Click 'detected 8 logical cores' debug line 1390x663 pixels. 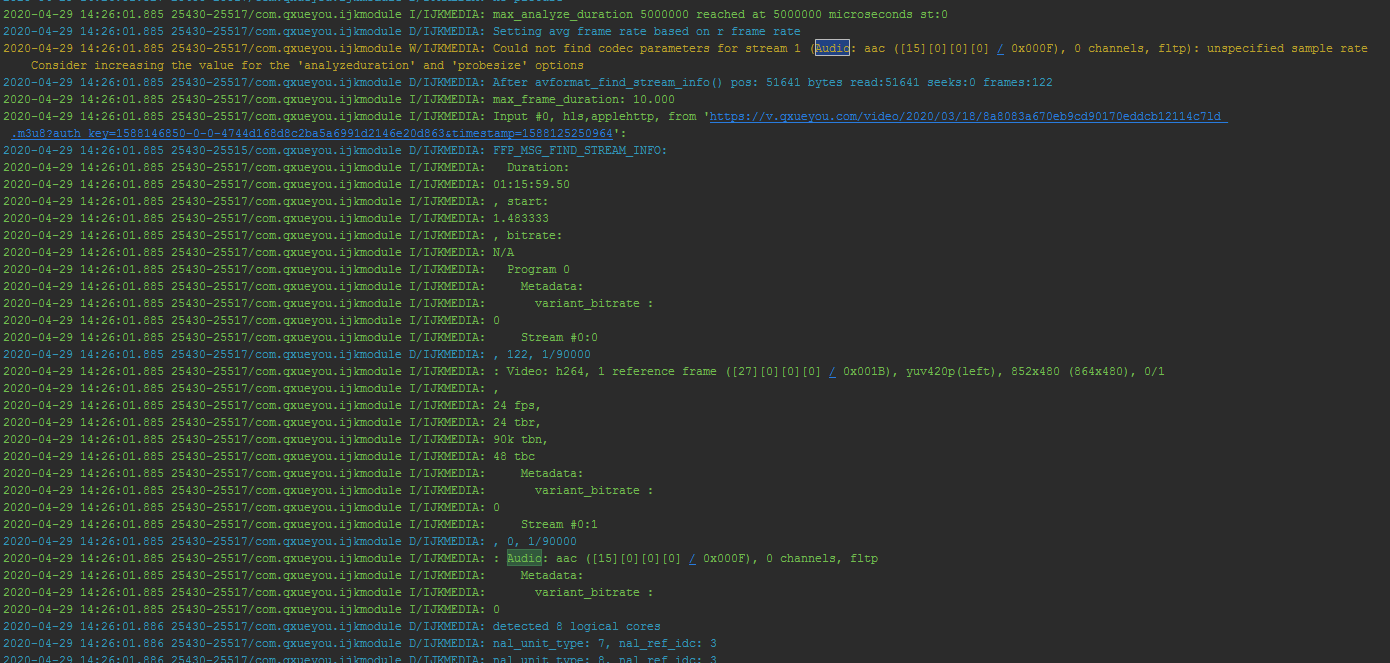point(577,626)
